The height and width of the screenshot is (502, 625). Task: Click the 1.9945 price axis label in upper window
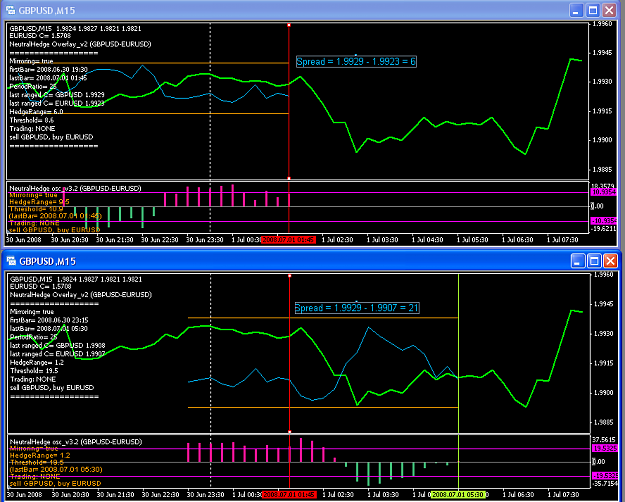click(x=603, y=53)
